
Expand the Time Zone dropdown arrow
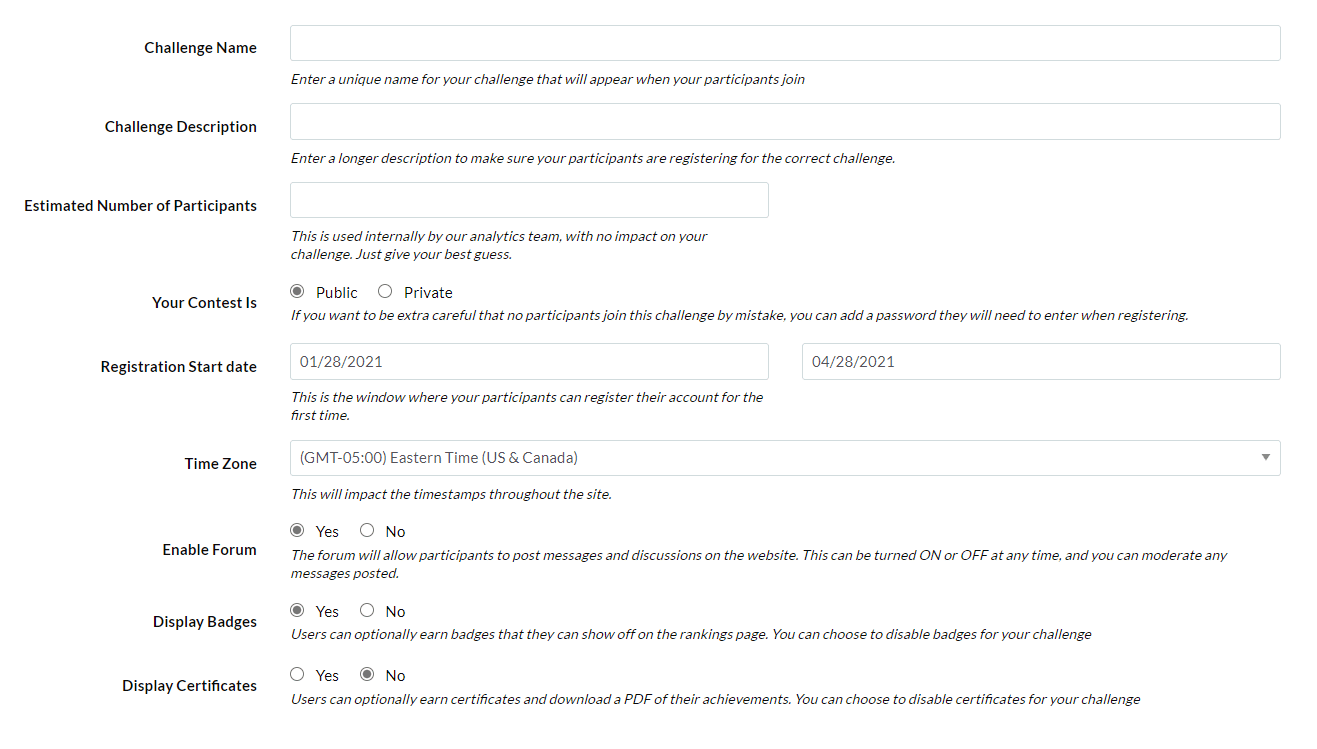click(x=1265, y=458)
